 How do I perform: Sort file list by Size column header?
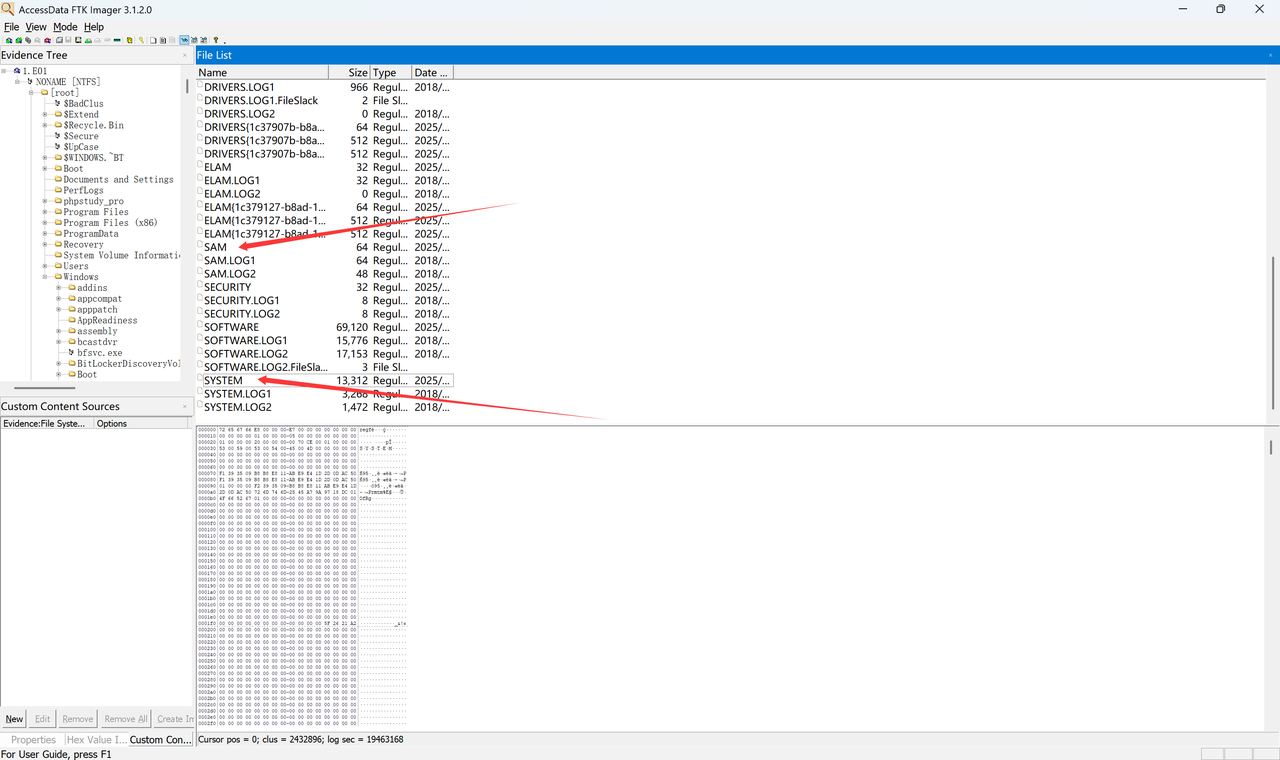coord(349,72)
